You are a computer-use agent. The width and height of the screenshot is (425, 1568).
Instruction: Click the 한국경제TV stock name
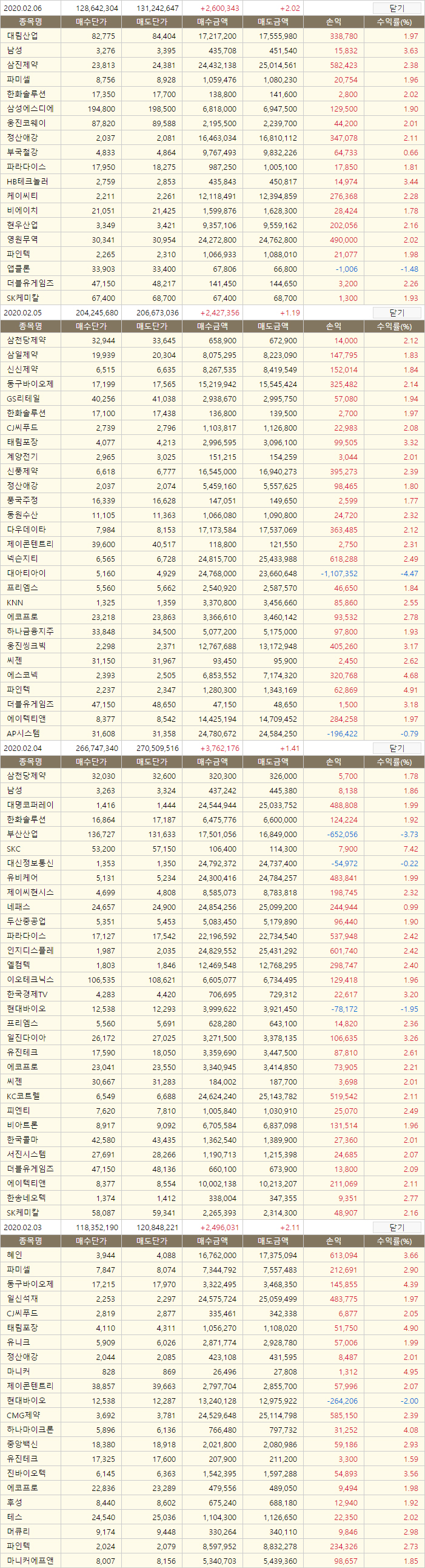pyautogui.click(x=27, y=995)
